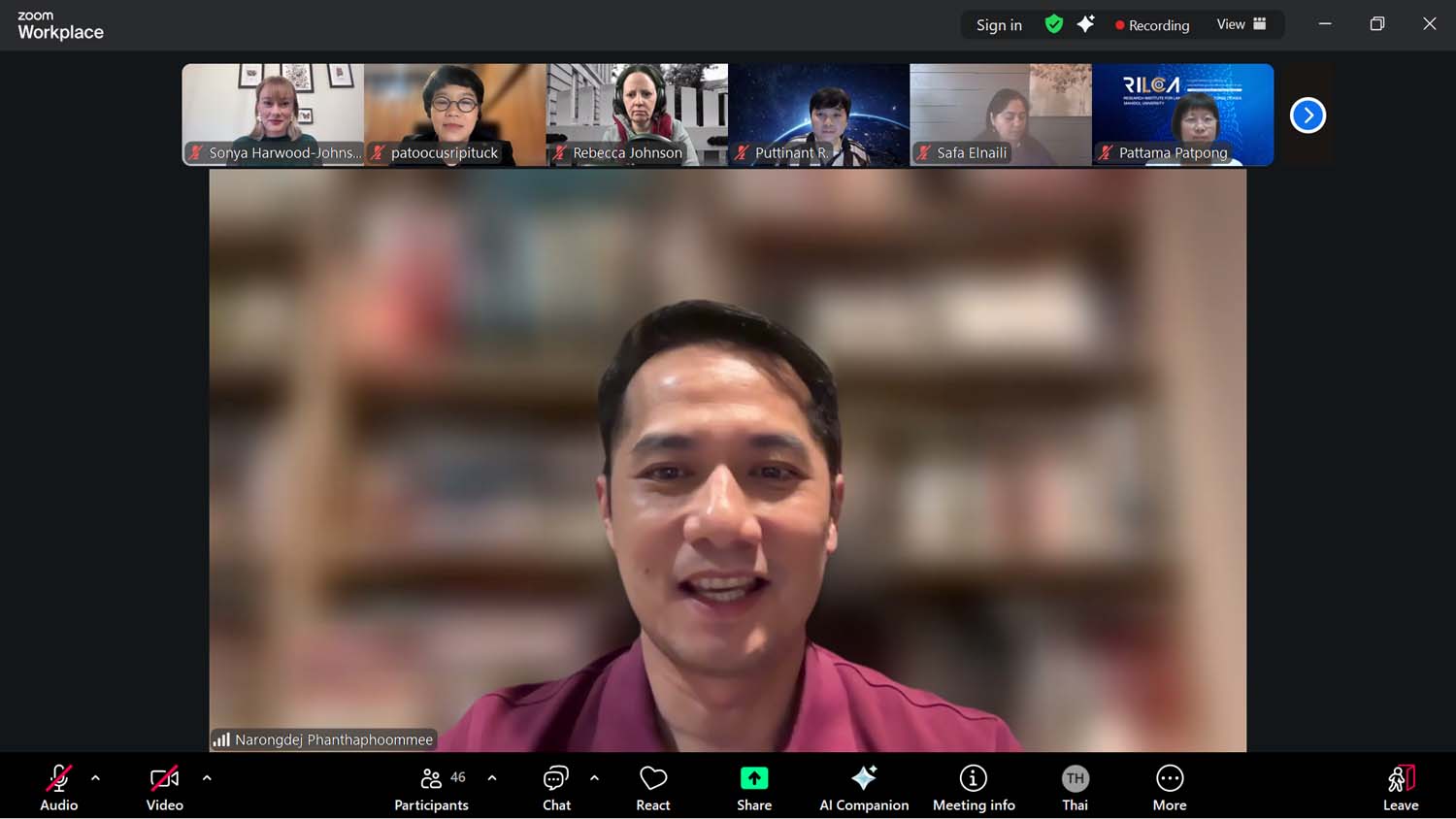The image size is (1456, 819).
Task: Unmute microphone using the Audio button
Action: (x=58, y=787)
